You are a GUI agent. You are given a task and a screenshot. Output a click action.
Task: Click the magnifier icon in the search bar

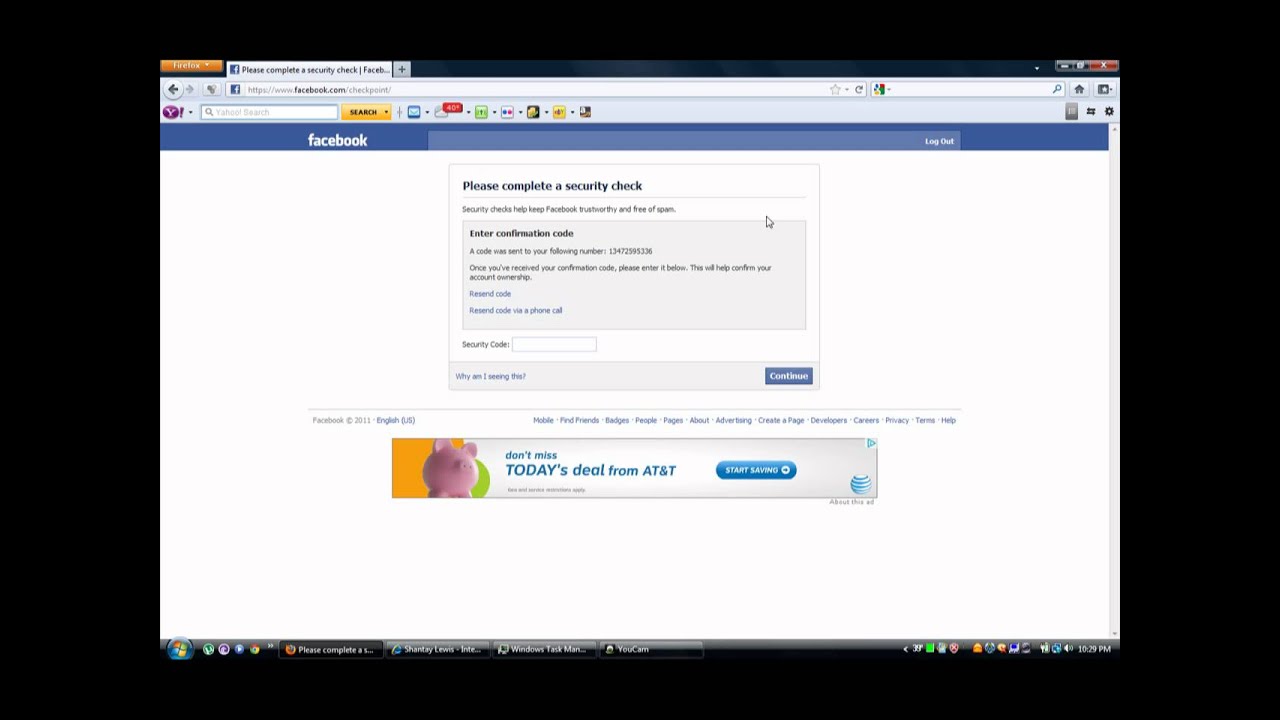coord(1057,90)
